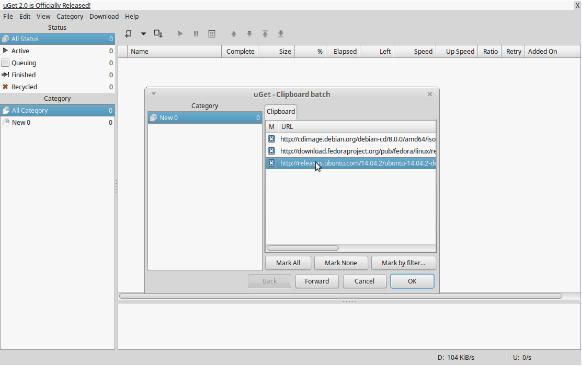The width and height of the screenshot is (582, 366).
Task: Open the dropdown arrow beside New Download
Action: [143, 34]
